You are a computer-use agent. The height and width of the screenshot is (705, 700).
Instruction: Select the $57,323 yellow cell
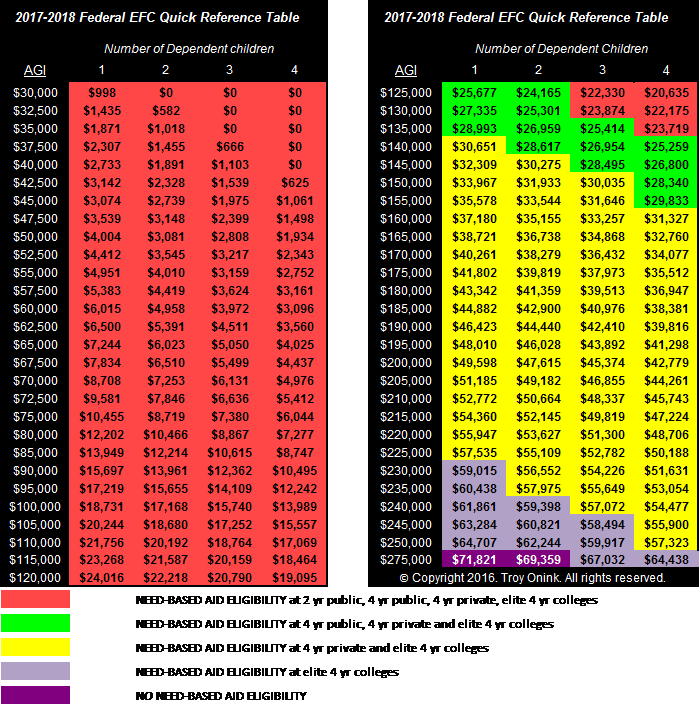click(666, 543)
